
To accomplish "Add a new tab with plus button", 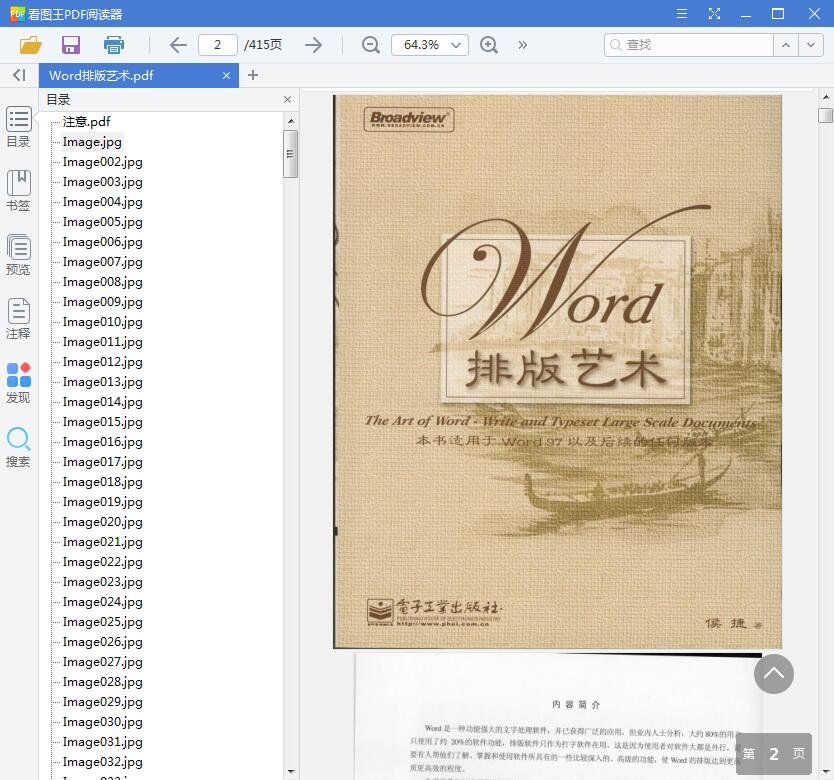I will [253, 76].
